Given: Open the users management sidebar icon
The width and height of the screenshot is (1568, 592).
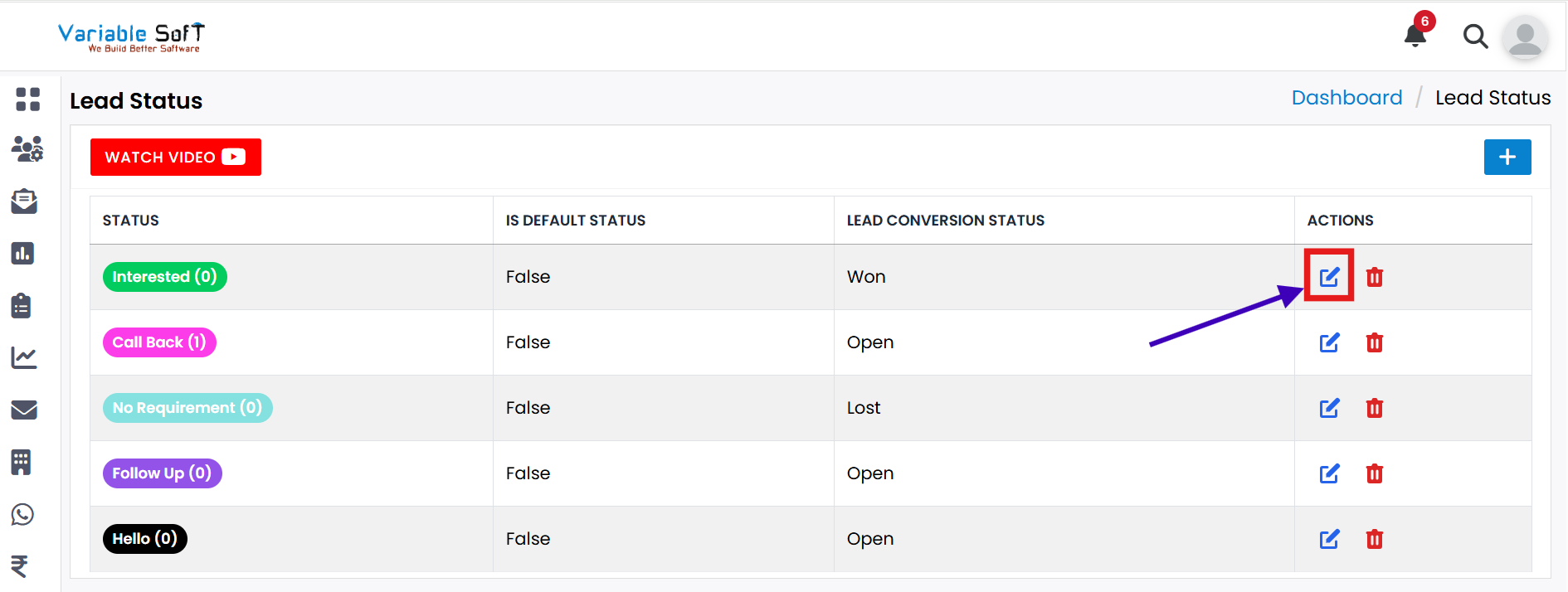Looking at the screenshot, I should click(27, 149).
